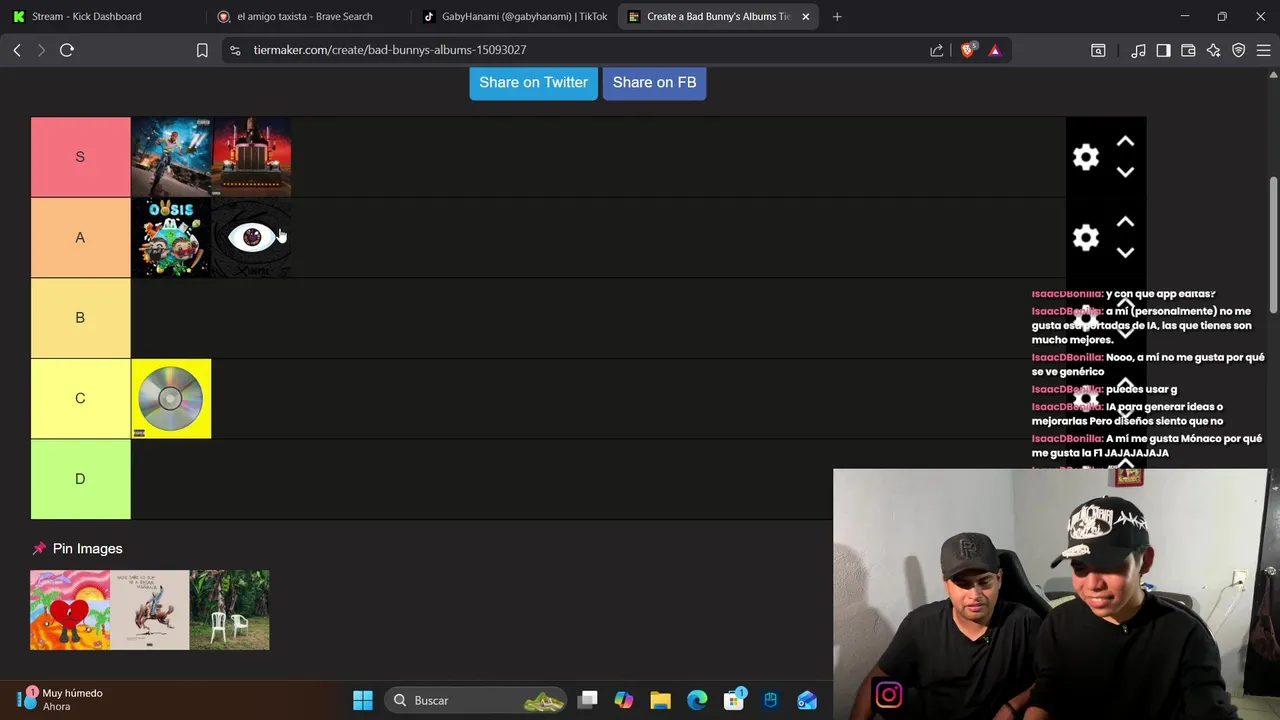Image resolution: width=1280 pixels, height=720 pixels.
Task: Switch to el amigo taxista Brave Search tab
Action: pos(304,16)
